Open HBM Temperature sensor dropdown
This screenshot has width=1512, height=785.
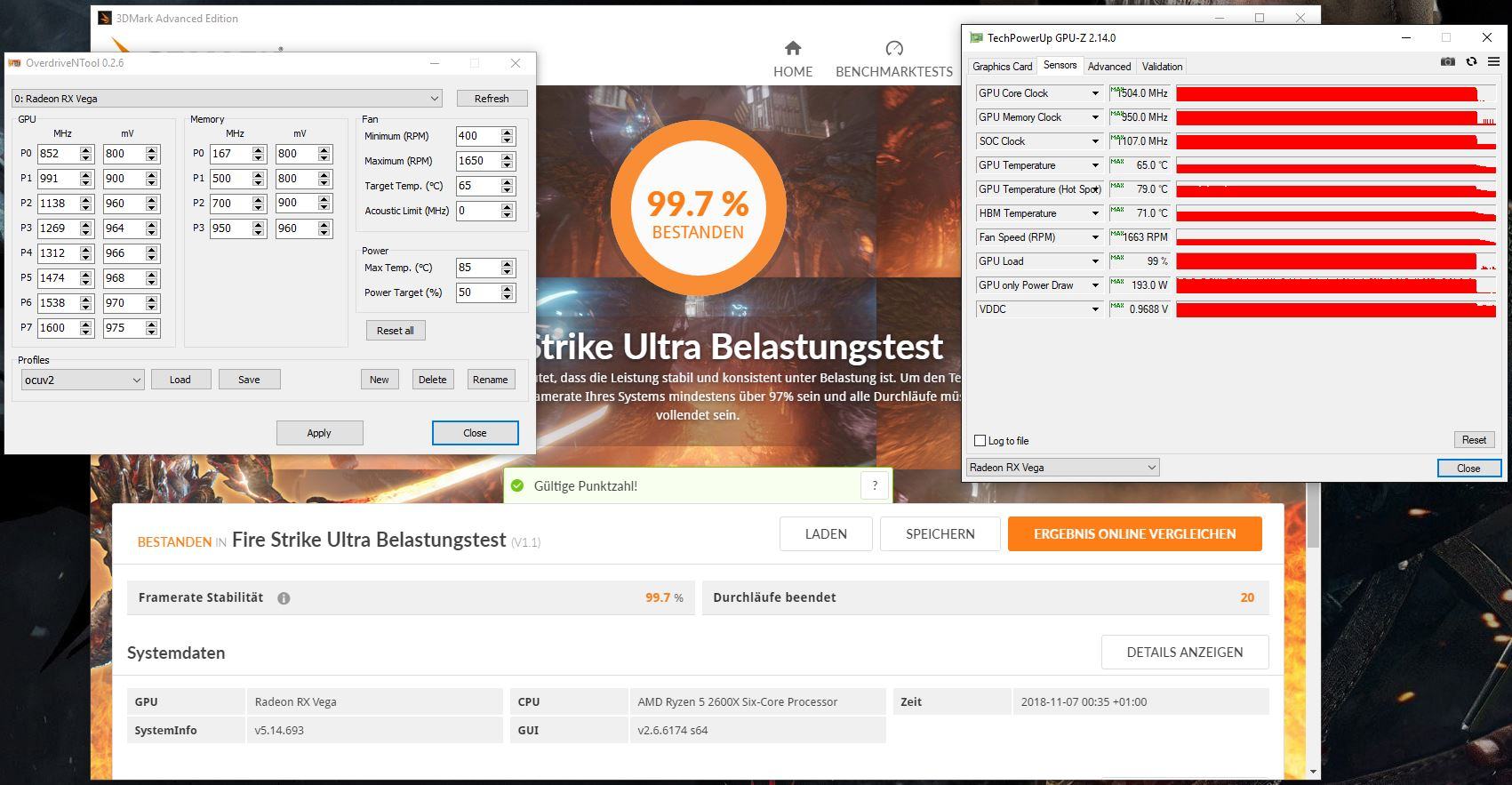click(1095, 213)
